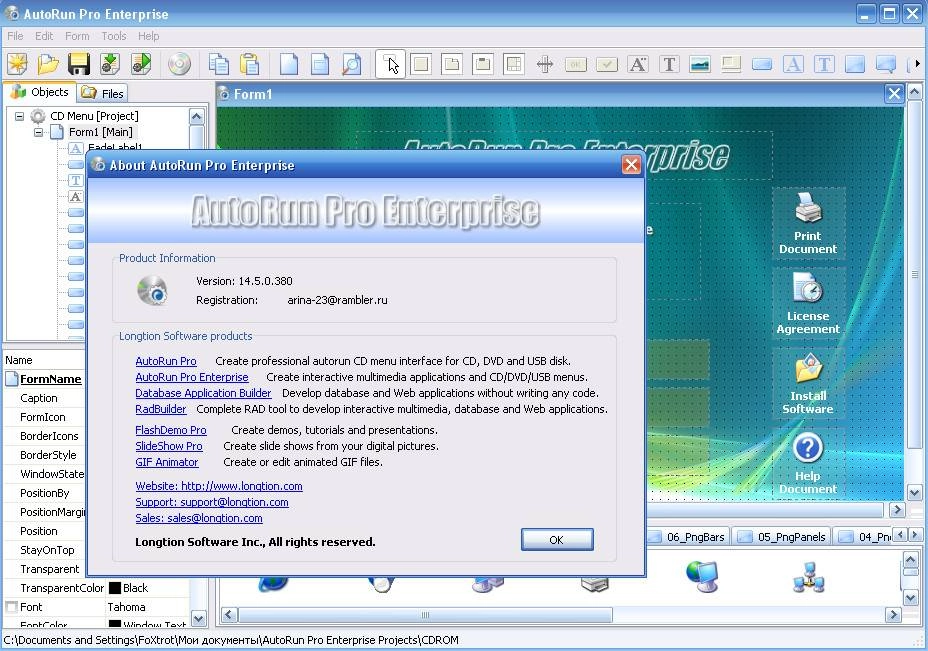Expand the Font property plus box

click(11, 607)
